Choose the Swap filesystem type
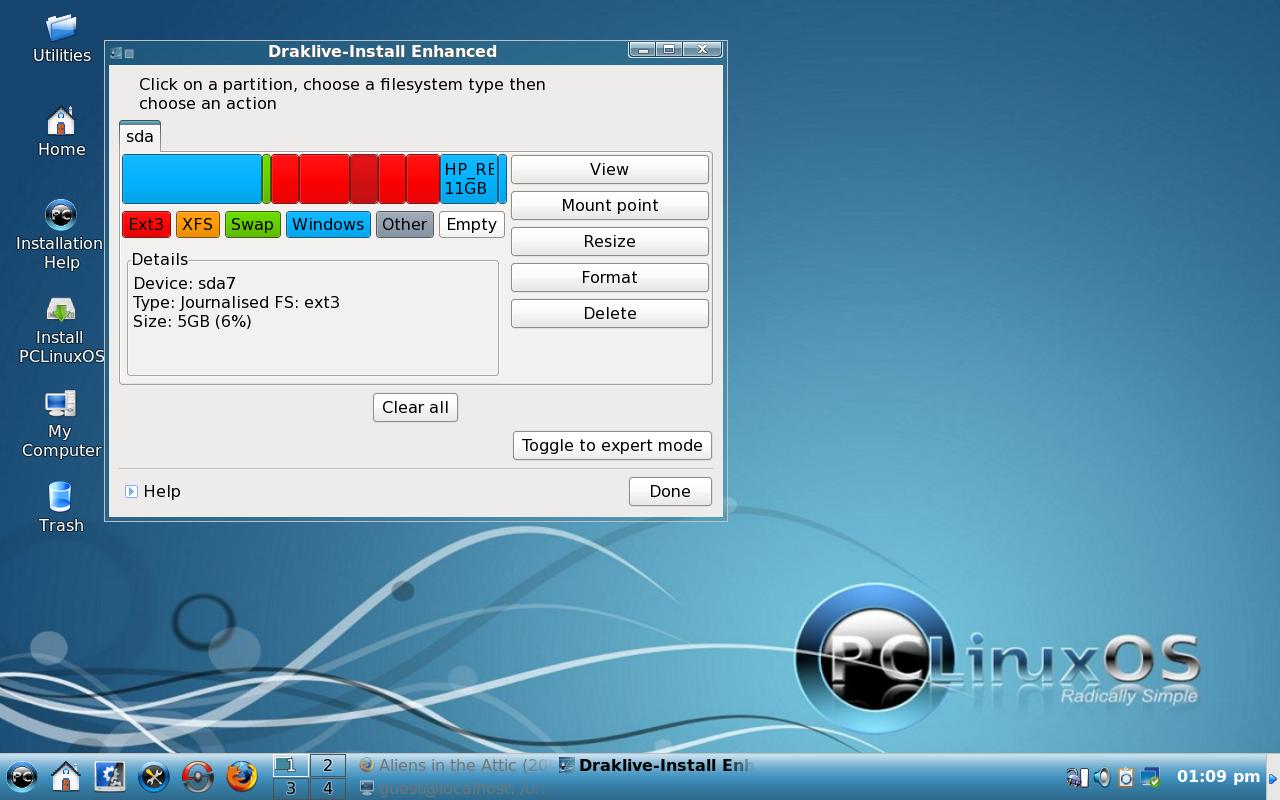This screenshot has height=800, width=1280. (x=252, y=224)
